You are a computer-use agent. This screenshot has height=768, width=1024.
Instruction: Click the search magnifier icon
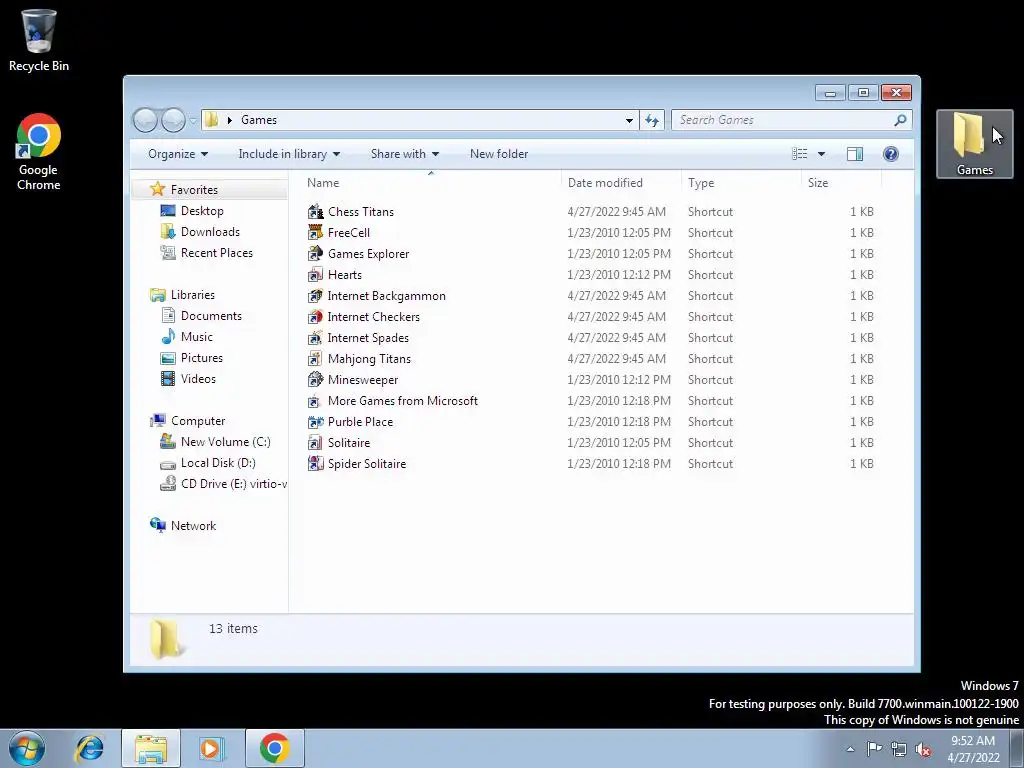[x=900, y=120]
